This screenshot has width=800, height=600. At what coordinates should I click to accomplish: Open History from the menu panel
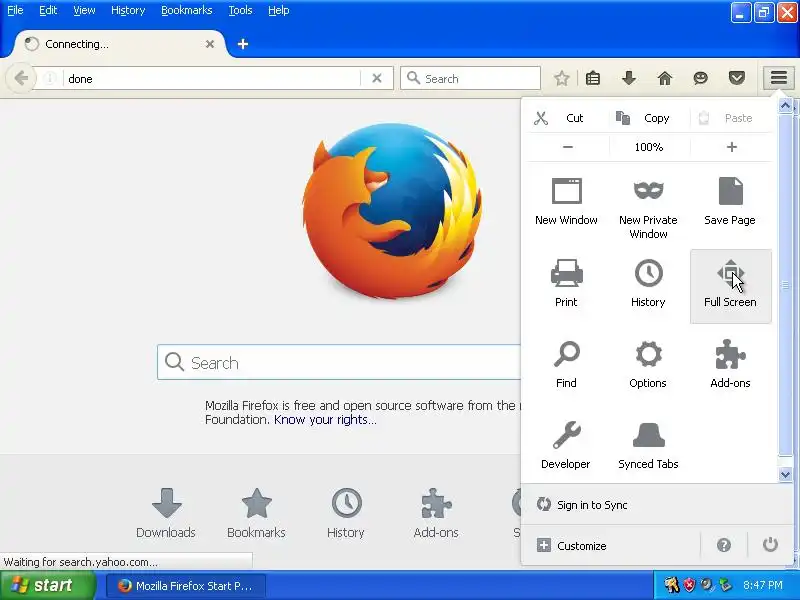(x=648, y=284)
